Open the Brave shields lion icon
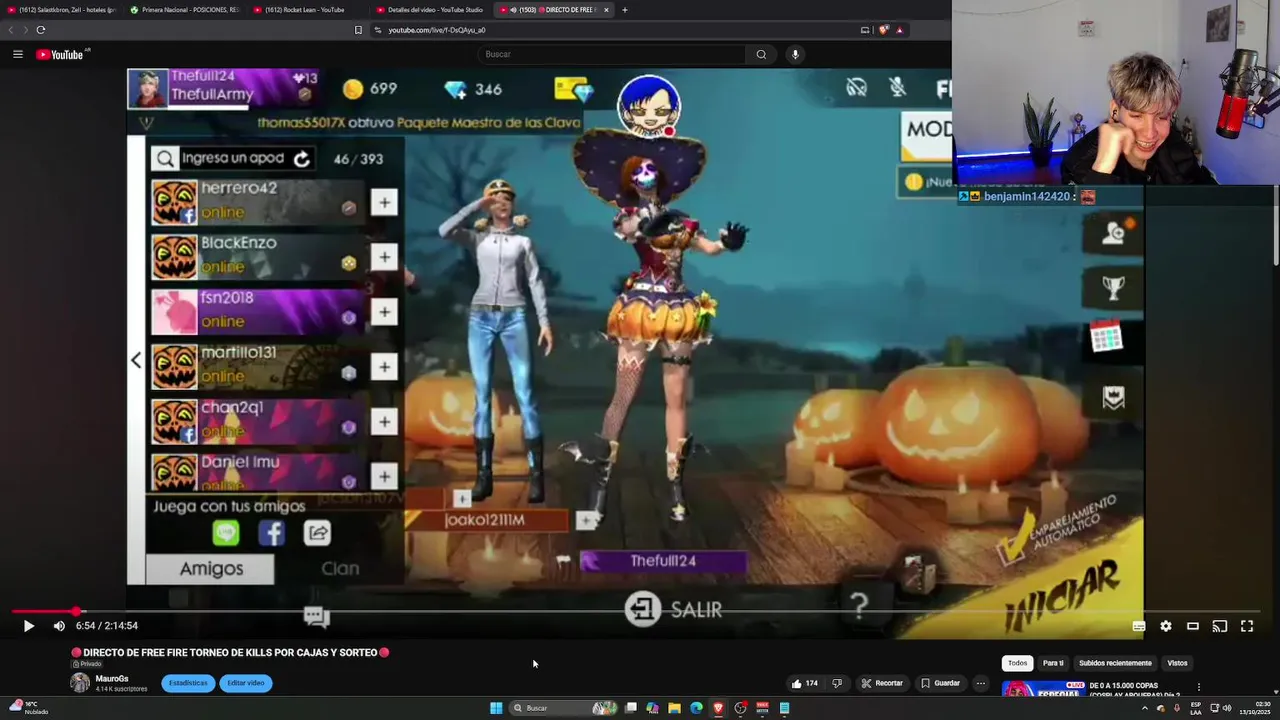Image resolution: width=1280 pixels, height=720 pixels. [883, 30]
